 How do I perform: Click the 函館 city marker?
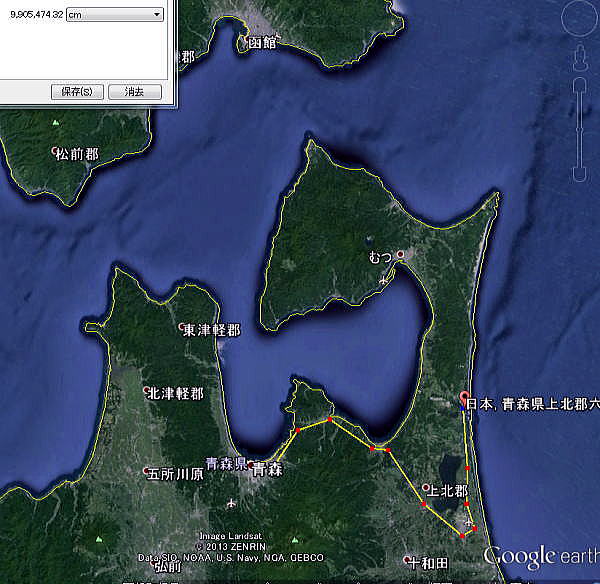click(242, 42)
